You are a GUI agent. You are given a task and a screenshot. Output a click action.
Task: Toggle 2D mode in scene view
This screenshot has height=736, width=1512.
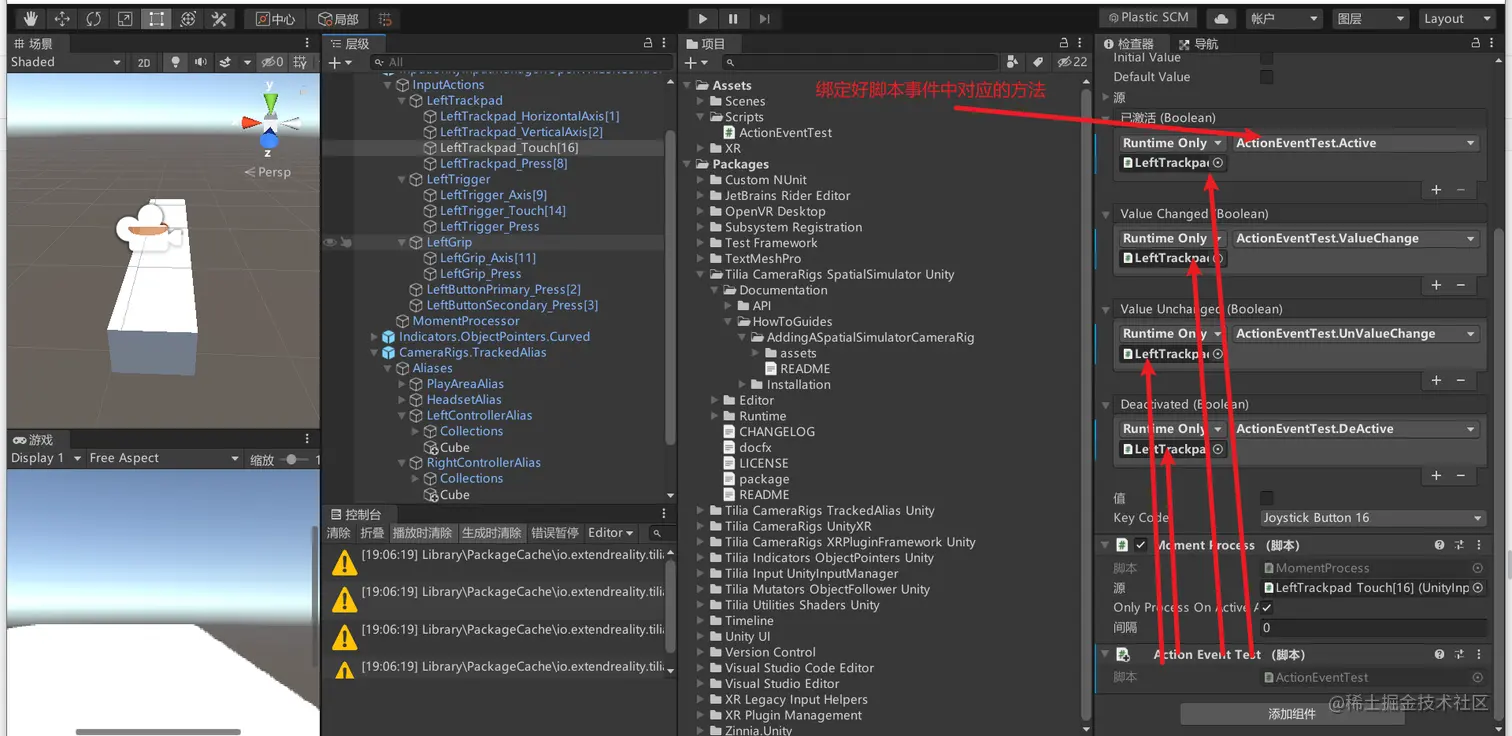(144, 62)
